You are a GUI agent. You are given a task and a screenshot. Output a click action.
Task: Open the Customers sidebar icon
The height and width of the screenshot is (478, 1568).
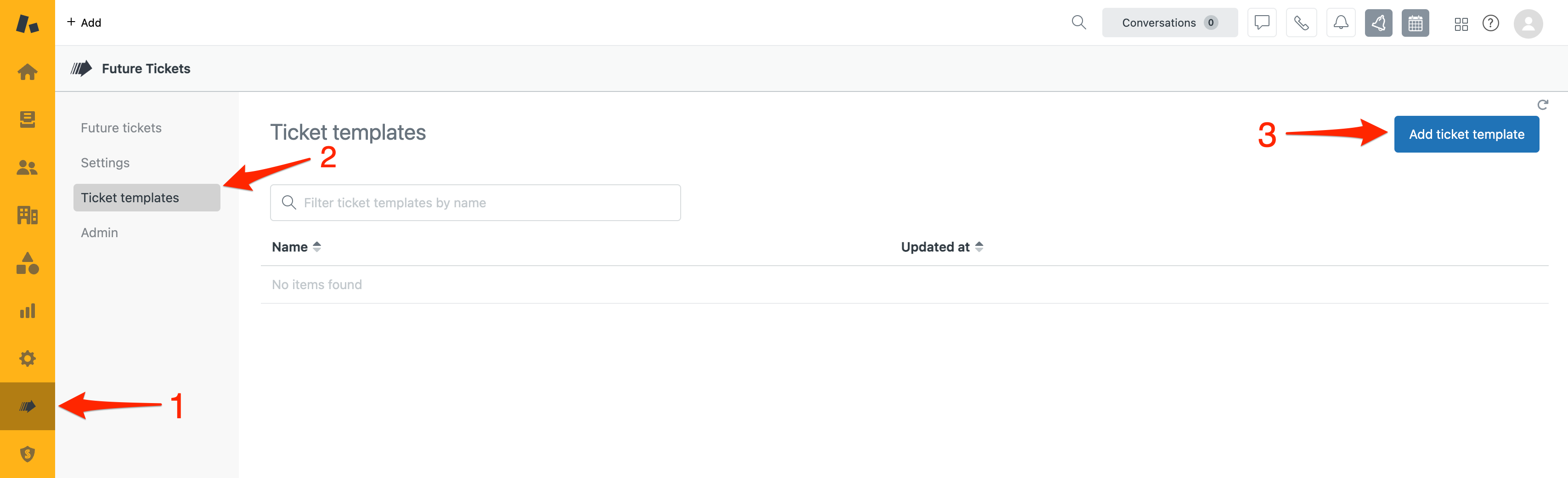[28, 167]
